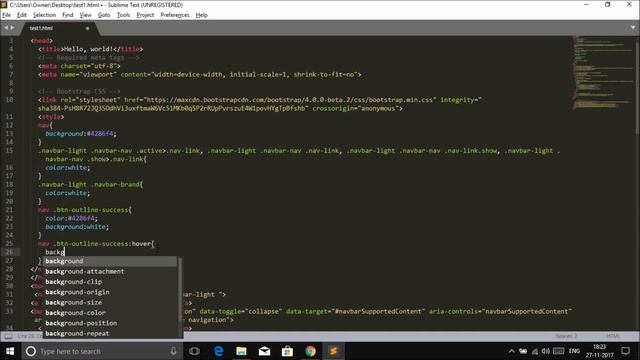This screenshot has width=640, height=360.
Task: Choose 'background-repeat' autocomplete suggestion
Action: 110,333
